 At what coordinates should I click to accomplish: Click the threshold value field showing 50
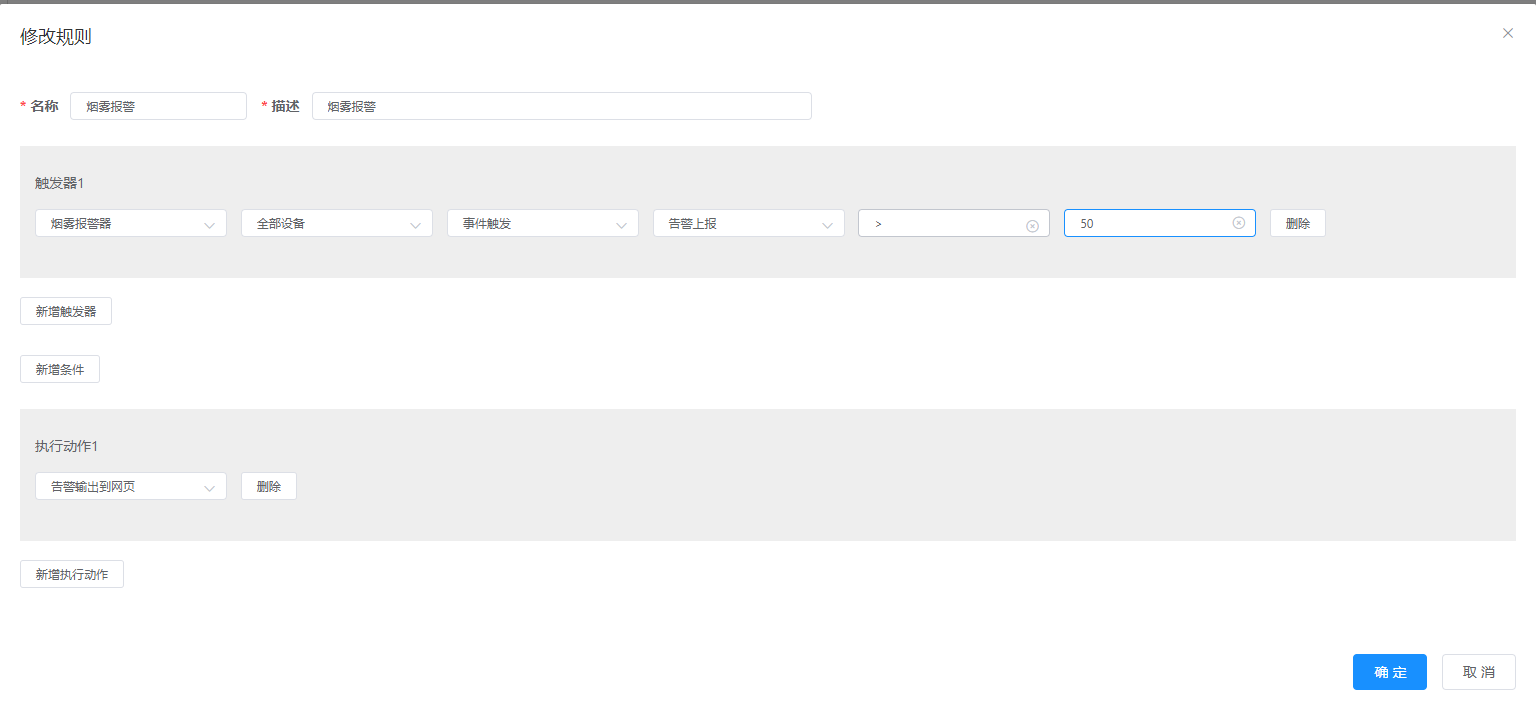pyautogui.click(x=1160, y=223)
